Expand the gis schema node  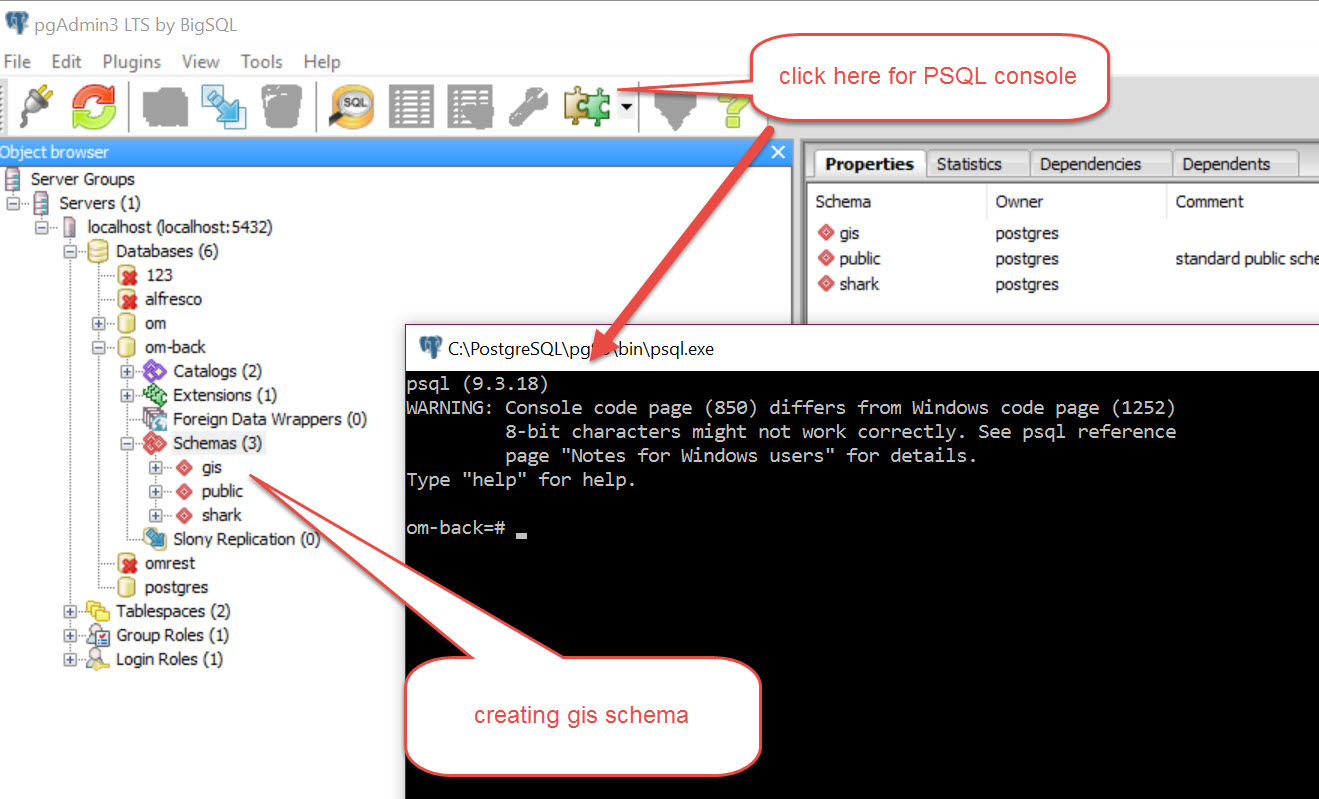155,467
